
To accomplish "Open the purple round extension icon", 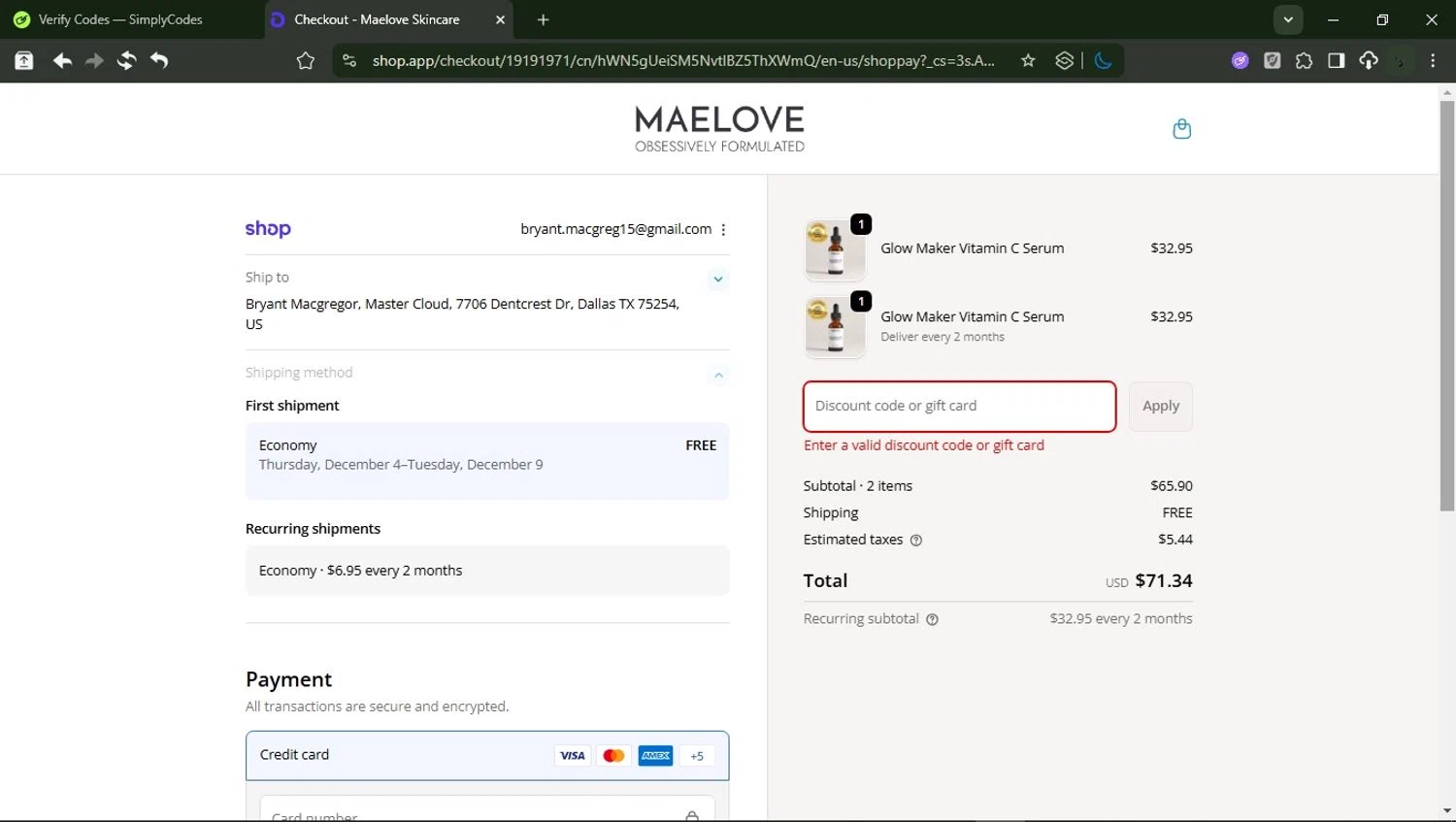I will (x=1240, y=61).
